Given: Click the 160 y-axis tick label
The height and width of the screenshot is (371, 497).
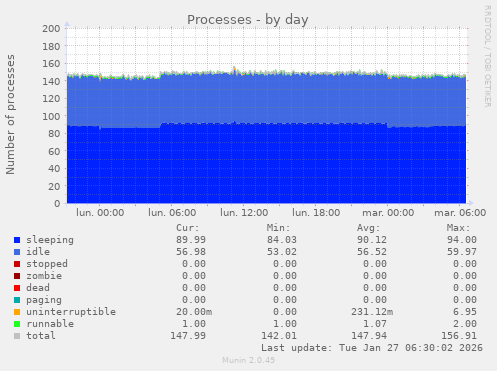Looking at the screenshot, I should 51,64.
